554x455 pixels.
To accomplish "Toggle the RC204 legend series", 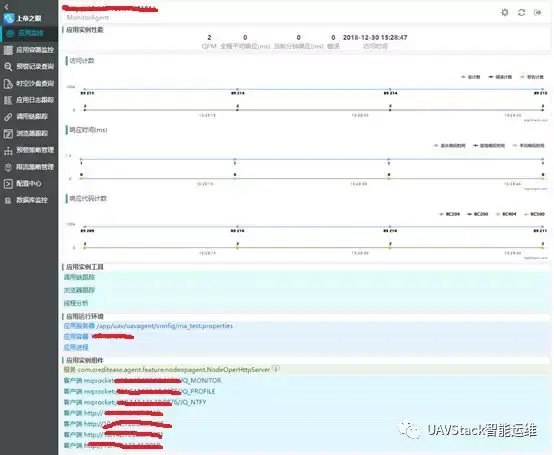I will pos(449,214).
